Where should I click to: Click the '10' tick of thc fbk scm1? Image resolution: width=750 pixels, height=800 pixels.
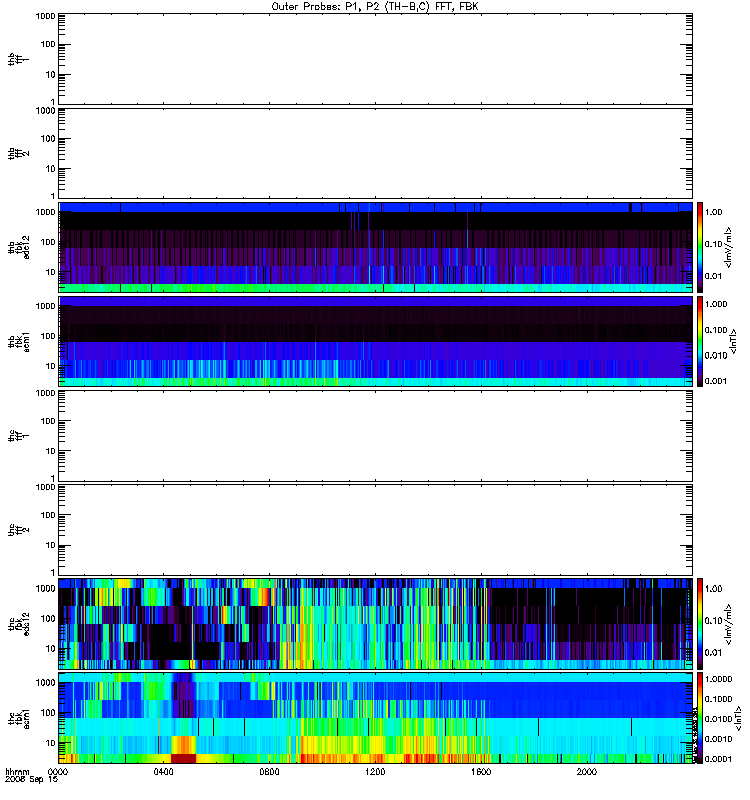(x=51, y=743)
